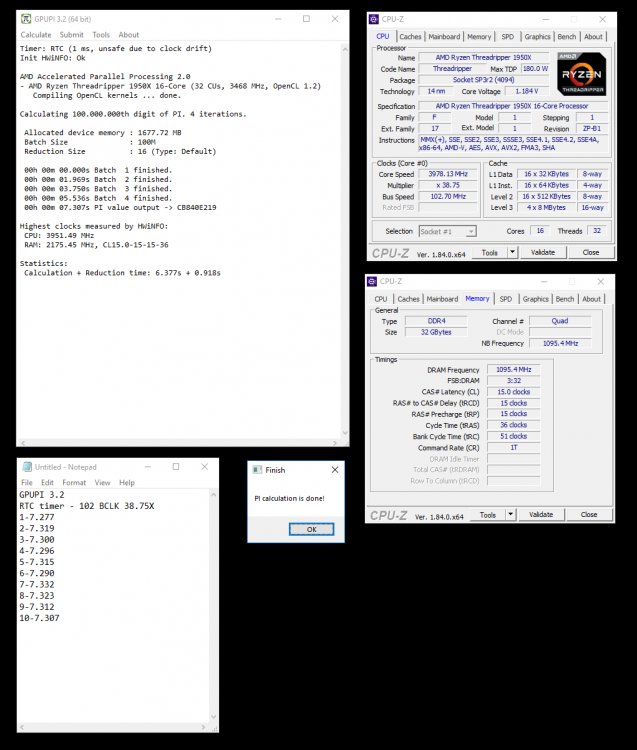This screenshot has height=750, width=637.
Task: Click Validate button in lower CPU-Z window
Action: 541,515
